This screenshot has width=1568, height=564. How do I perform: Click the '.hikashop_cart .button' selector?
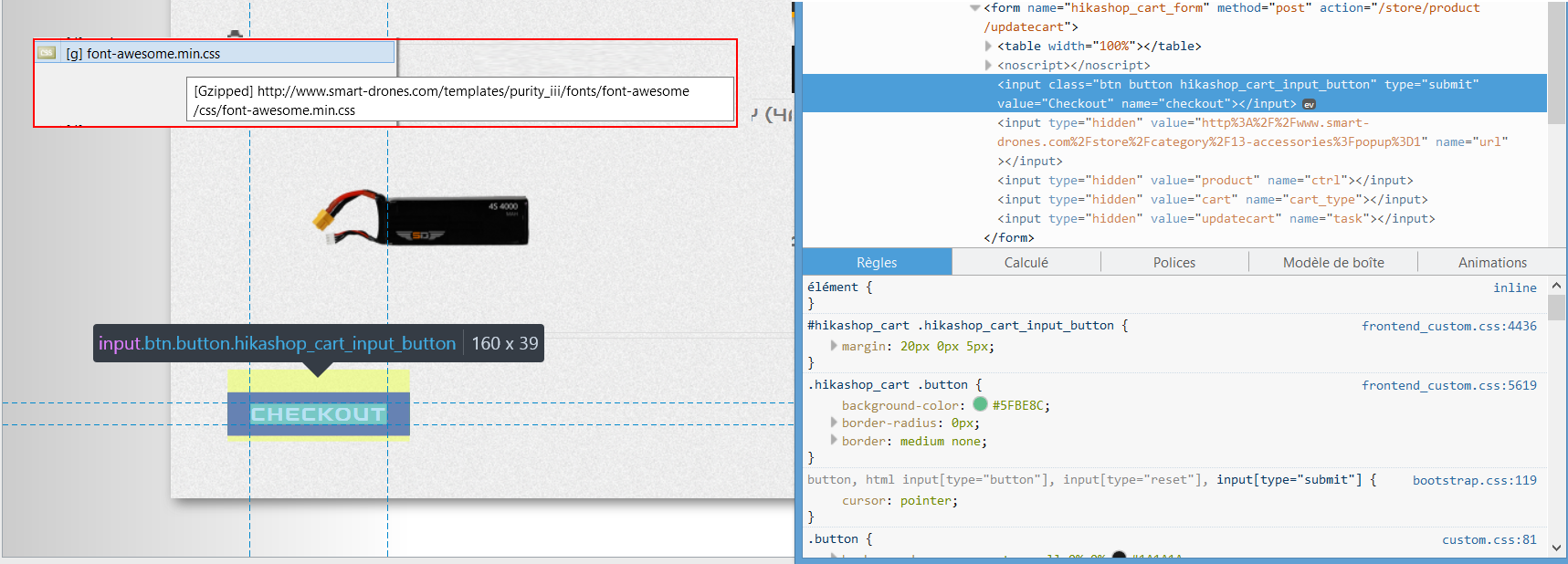888,384
